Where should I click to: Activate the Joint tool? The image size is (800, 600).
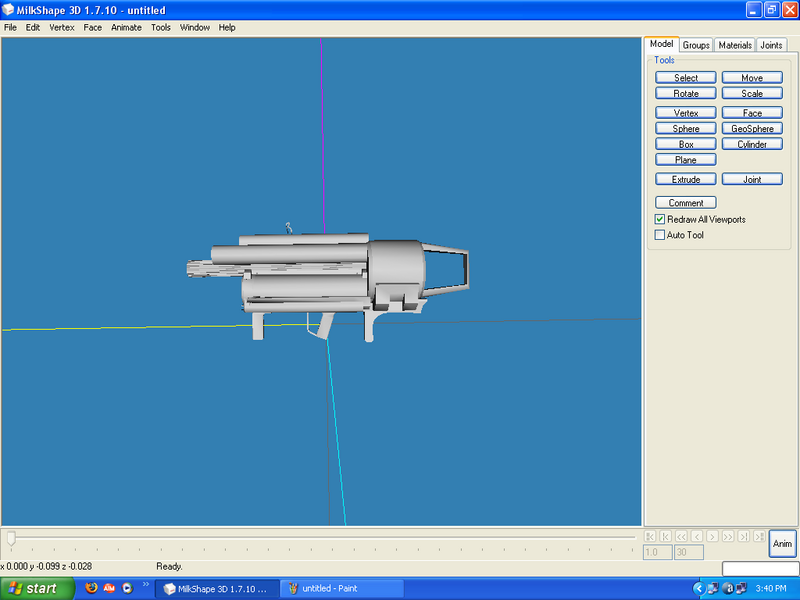pyautogui.click(x=752, y=179)
